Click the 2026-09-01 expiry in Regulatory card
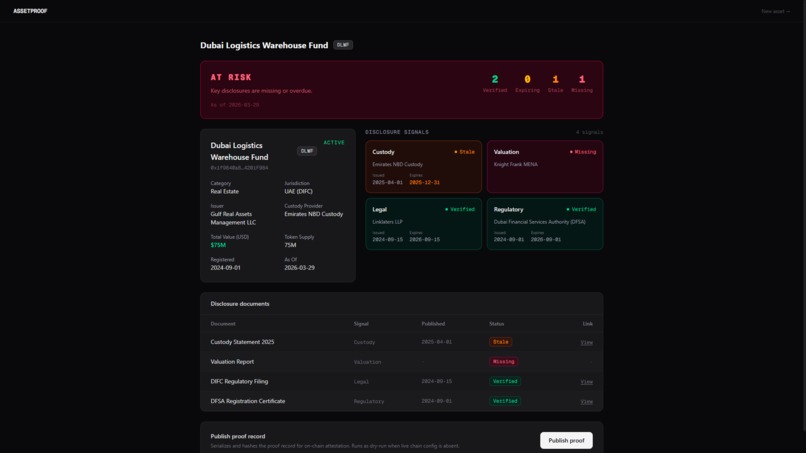 point(545,240)
